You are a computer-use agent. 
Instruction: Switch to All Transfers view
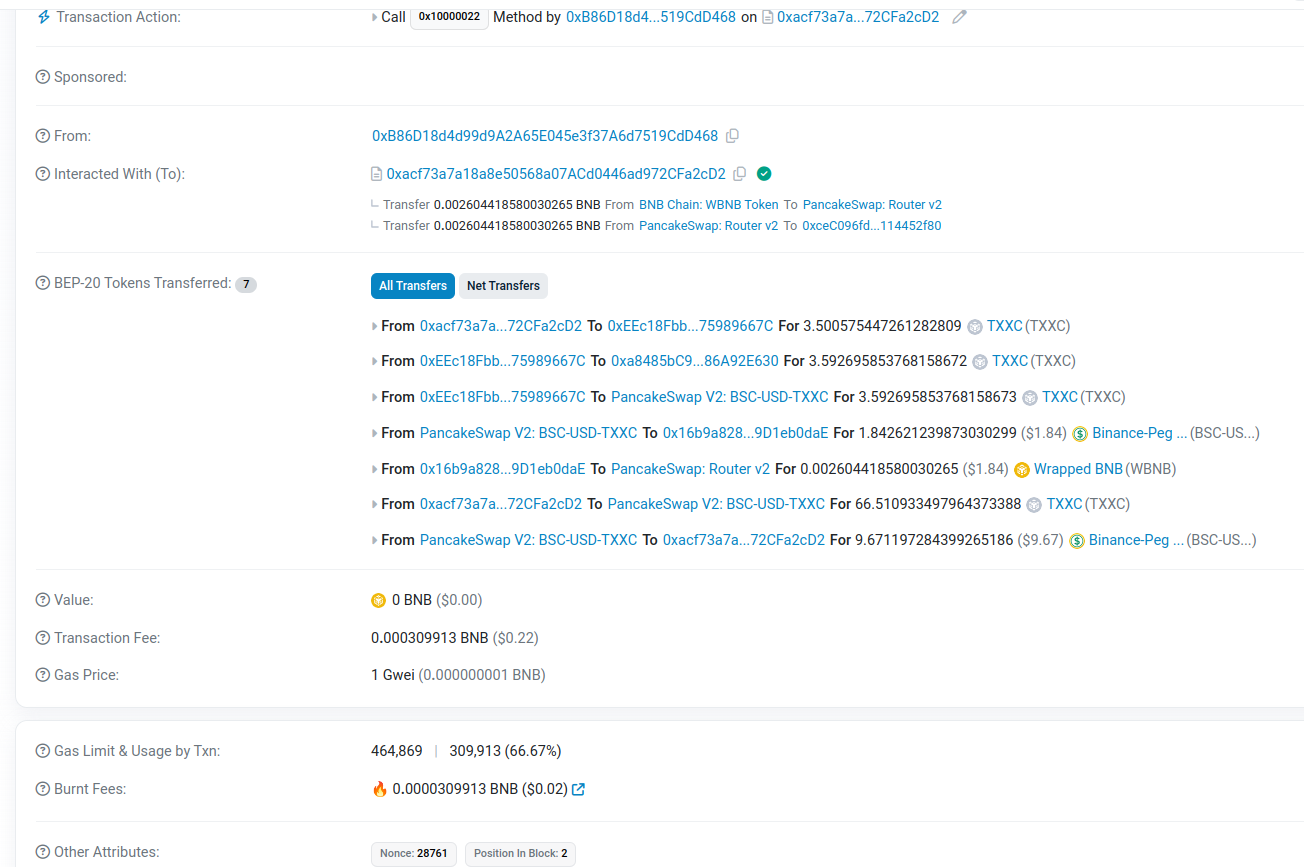pos(413,286)
